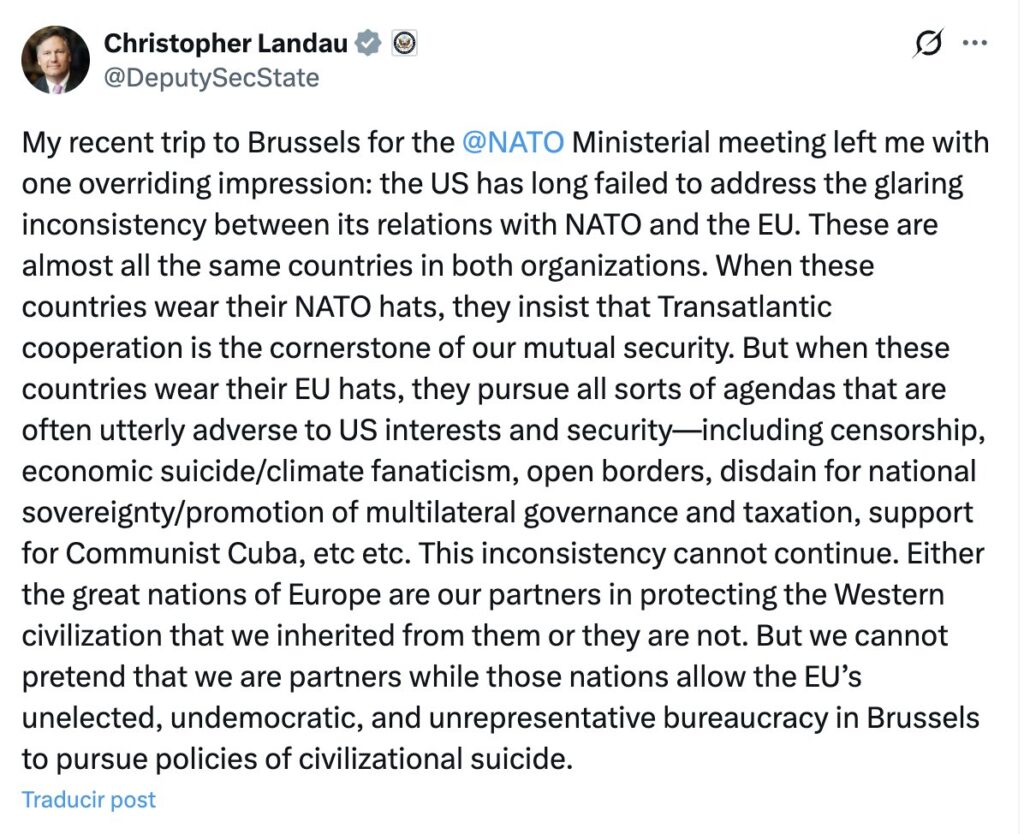Open Christopher Landau's profile picture

point(56,60)
